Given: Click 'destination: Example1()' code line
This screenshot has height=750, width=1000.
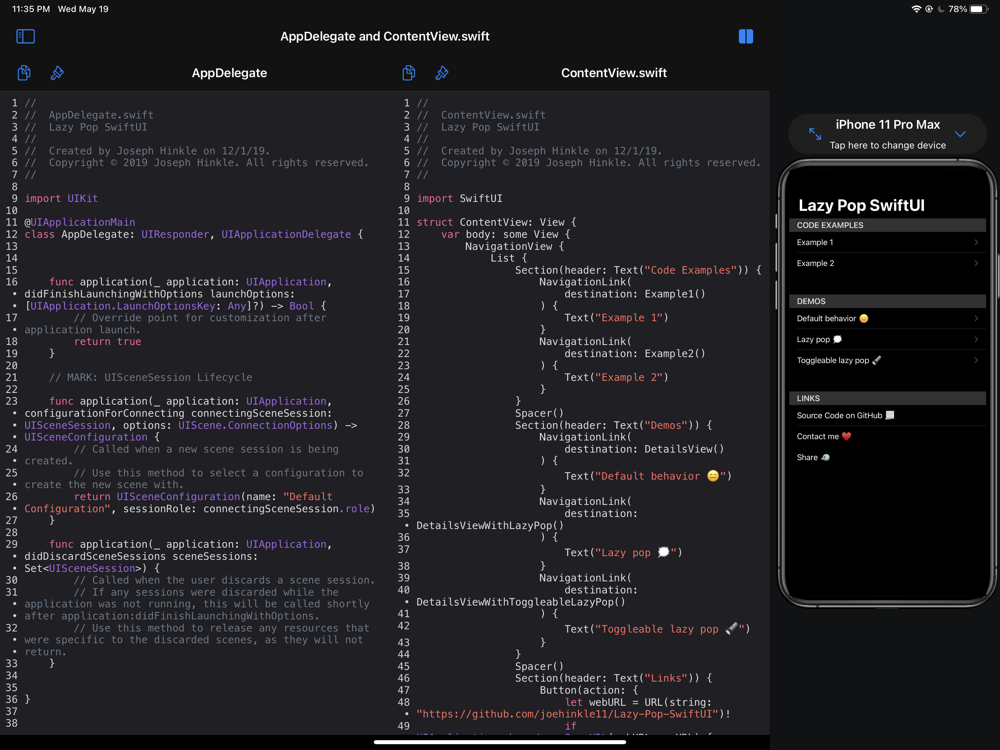Looking at the screenshot, I should pos(635,294).
